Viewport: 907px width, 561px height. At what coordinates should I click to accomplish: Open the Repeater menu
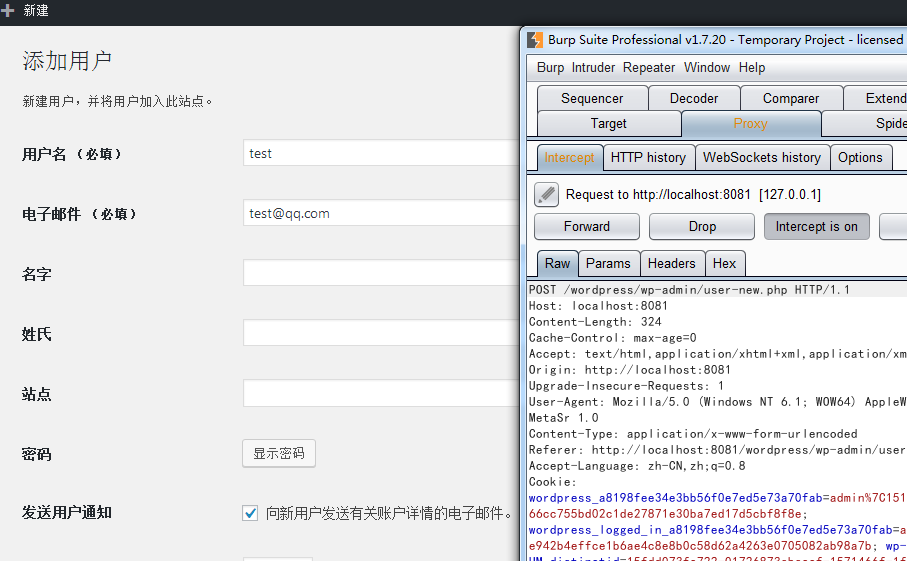[x=648, y=68]
